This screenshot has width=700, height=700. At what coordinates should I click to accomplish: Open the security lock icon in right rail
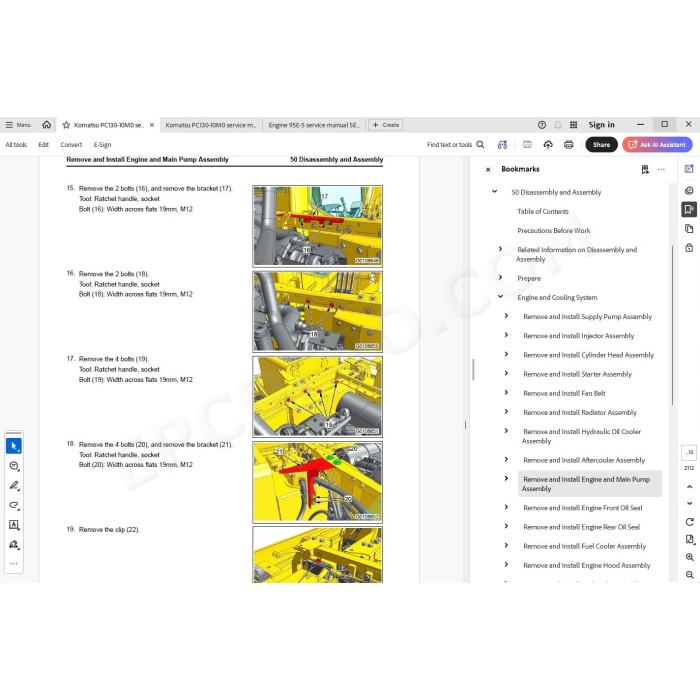(689, 248)
